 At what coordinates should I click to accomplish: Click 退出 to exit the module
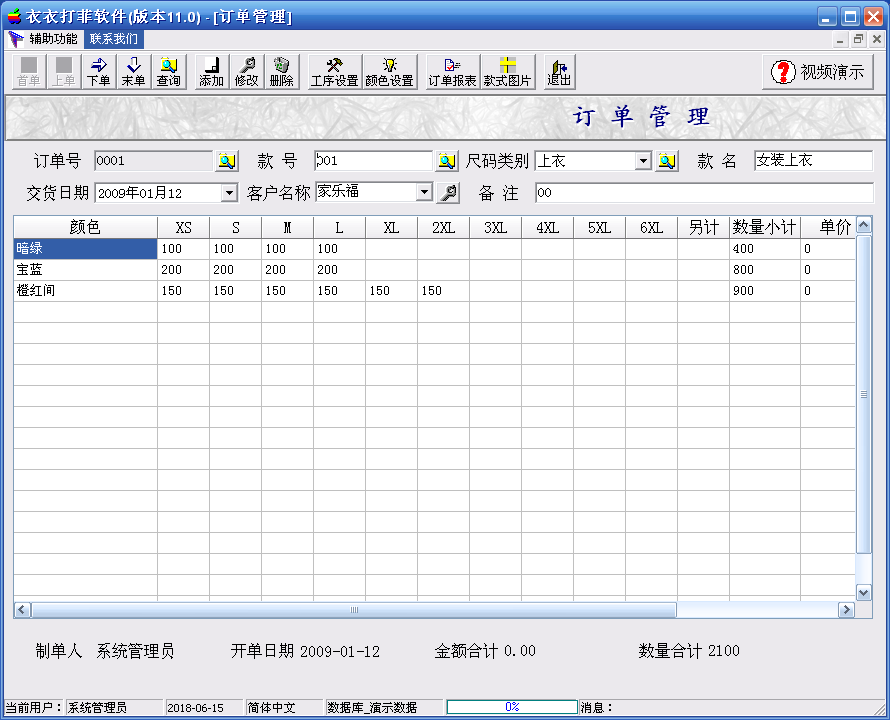(558, 72)
